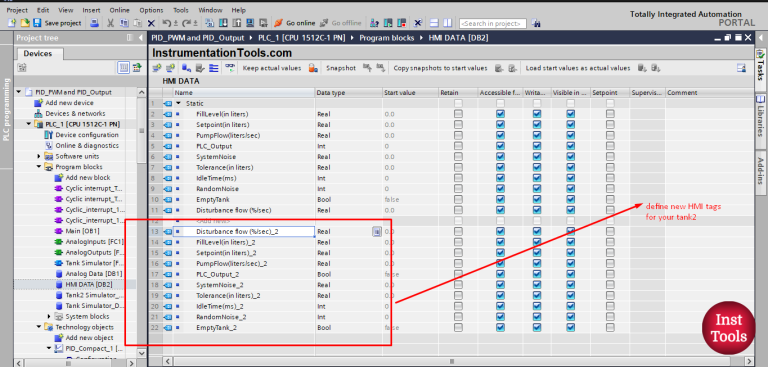Collapse Project tree with arrow icon
This screenshot has height=367, width=768.
point(141,38)
